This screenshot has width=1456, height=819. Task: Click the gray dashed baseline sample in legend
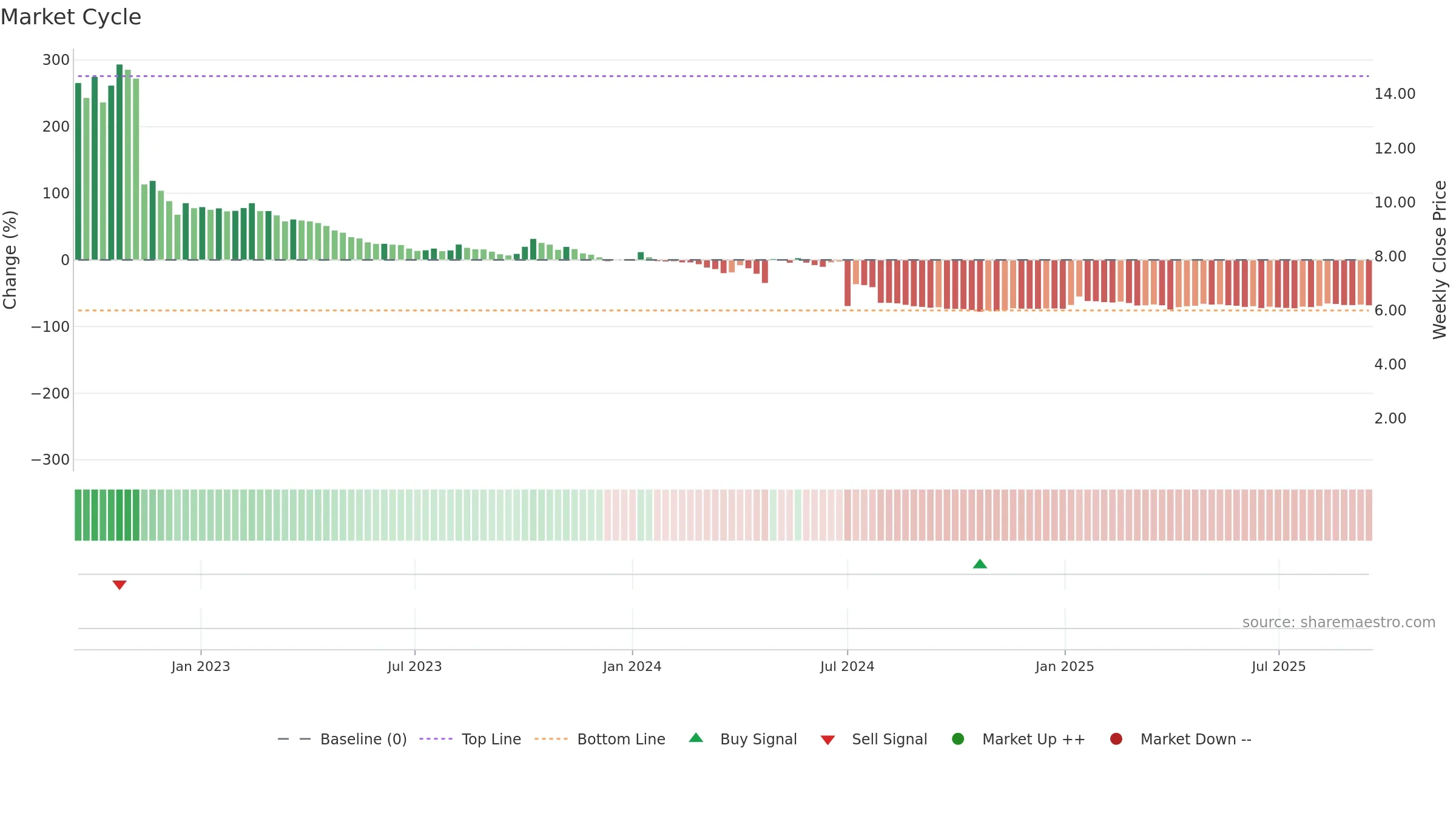(294, 739)
